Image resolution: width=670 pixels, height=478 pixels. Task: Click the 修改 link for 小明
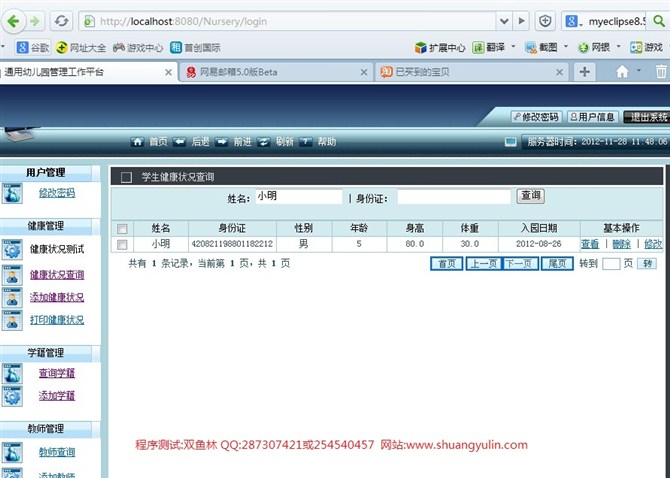[x=653, y=244]
